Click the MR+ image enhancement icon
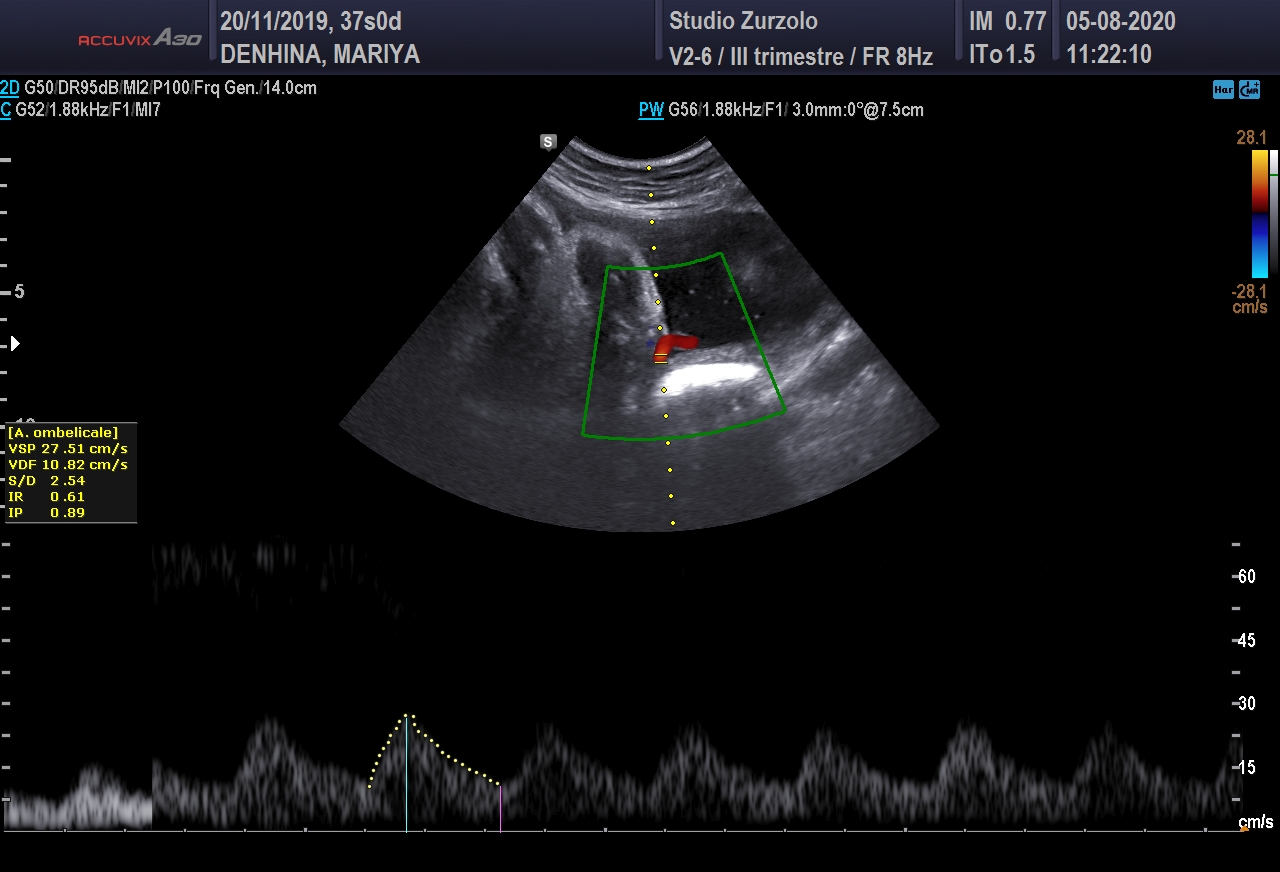Screen dimensions: 1280x872 point(1249,90)
